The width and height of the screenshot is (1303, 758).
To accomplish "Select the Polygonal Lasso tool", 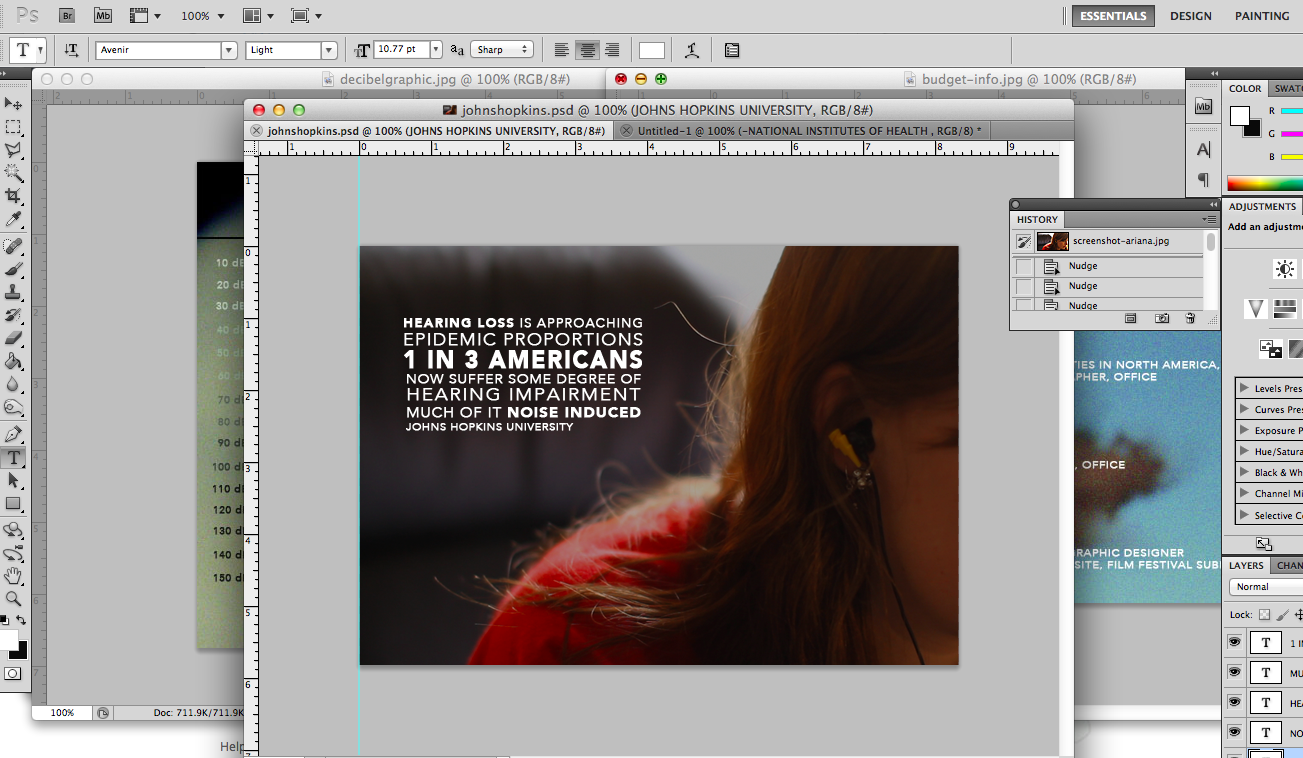I will pos(14,150).
